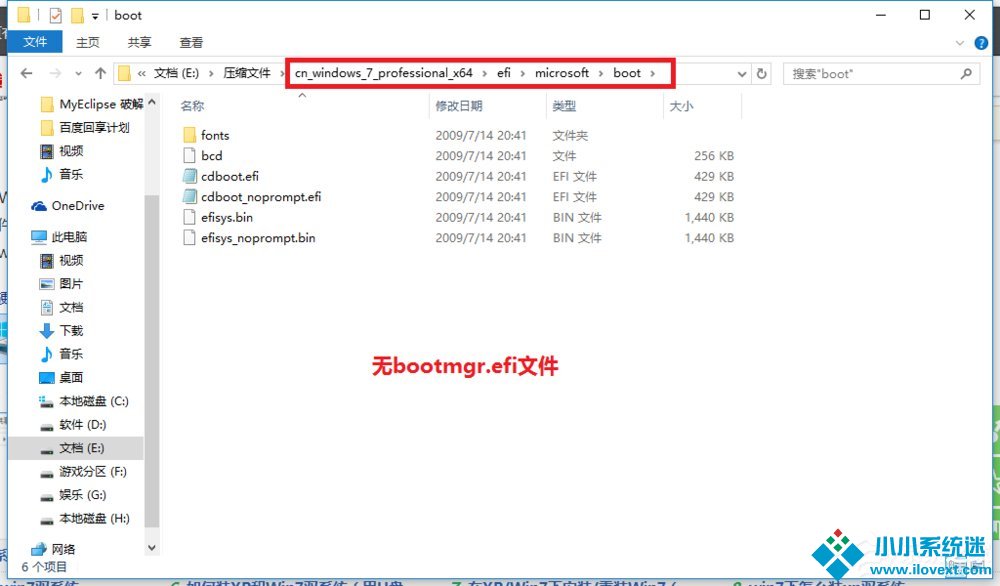
Task: Click the microsoft breadcrumb segment
Action: tap(562, 73)
